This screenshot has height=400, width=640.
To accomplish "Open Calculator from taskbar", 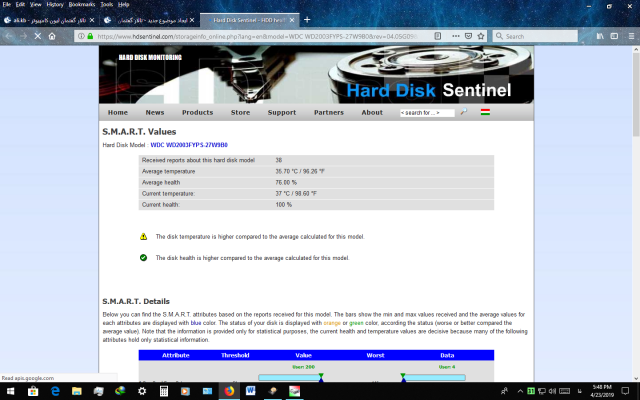I will 164,391.
